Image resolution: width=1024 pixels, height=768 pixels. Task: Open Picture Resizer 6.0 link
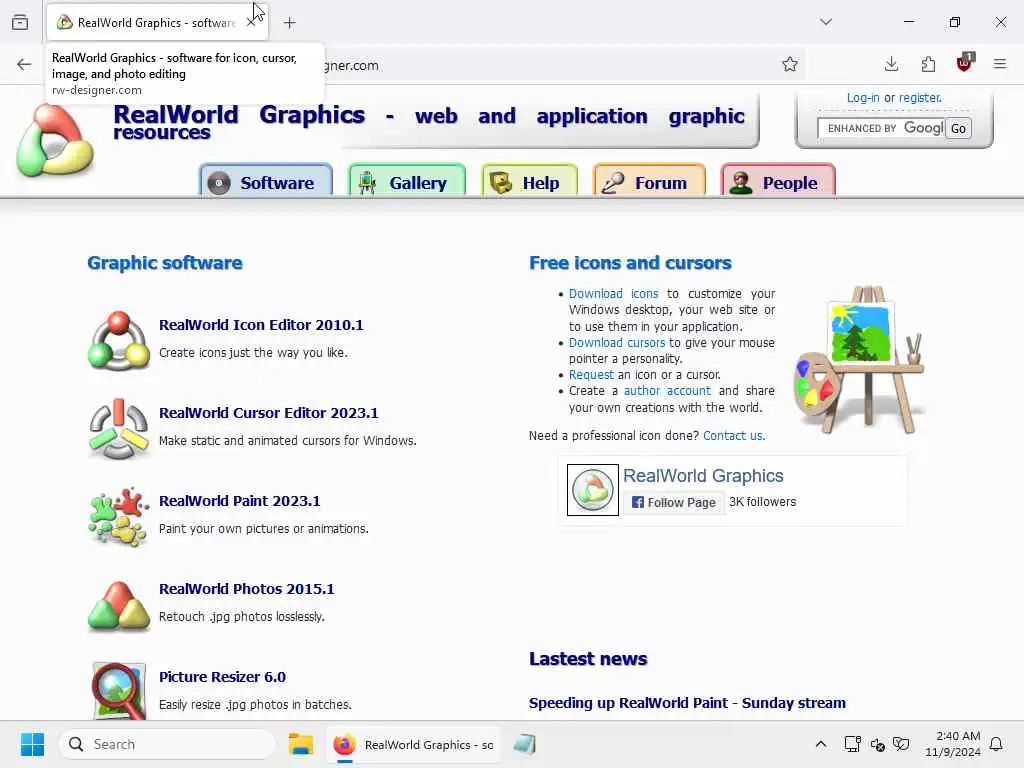pyautogui.click(x=222, y=677)
